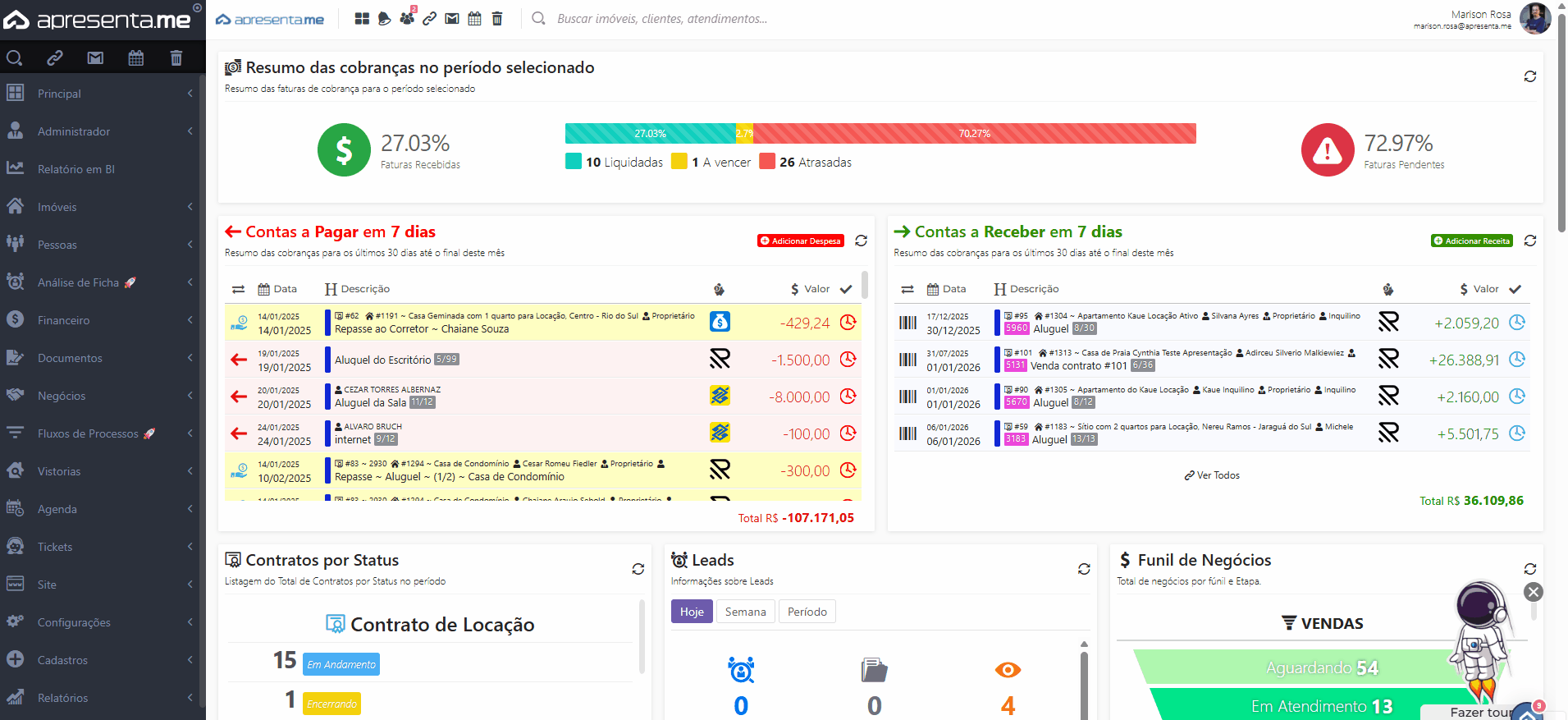Click the Ver Todos link

tap(1212, 475)
